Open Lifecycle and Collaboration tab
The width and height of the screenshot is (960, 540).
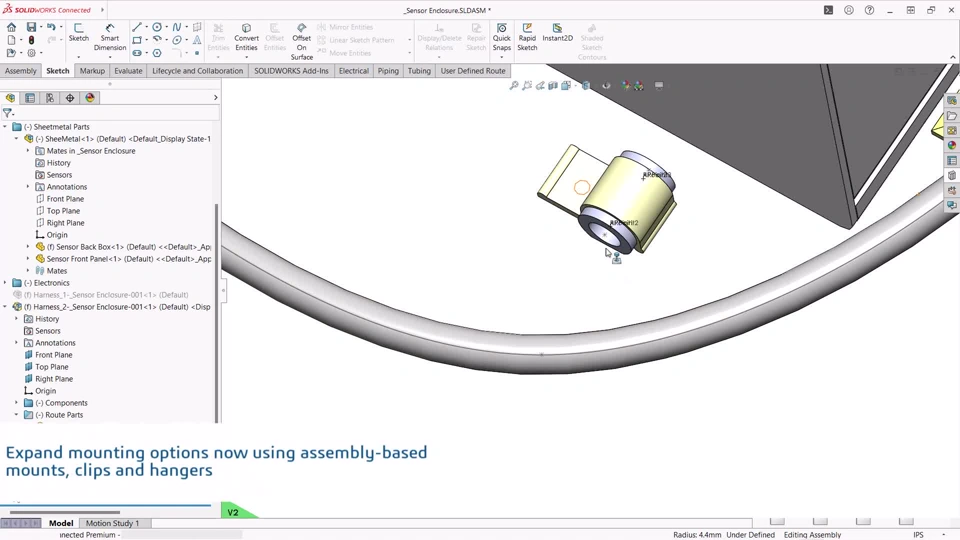(x=198, y=71)
